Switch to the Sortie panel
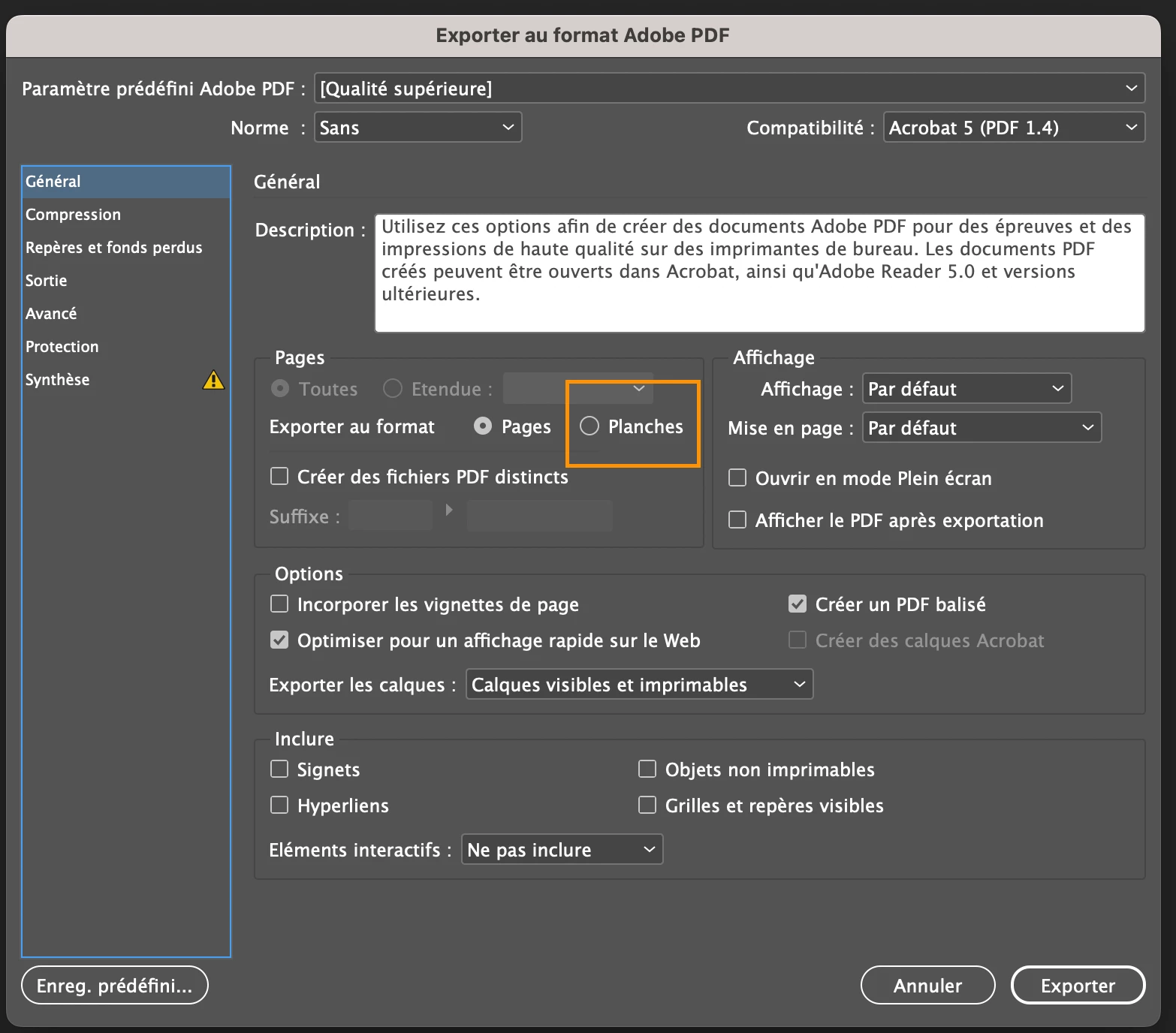 click(x=126, y=281)
